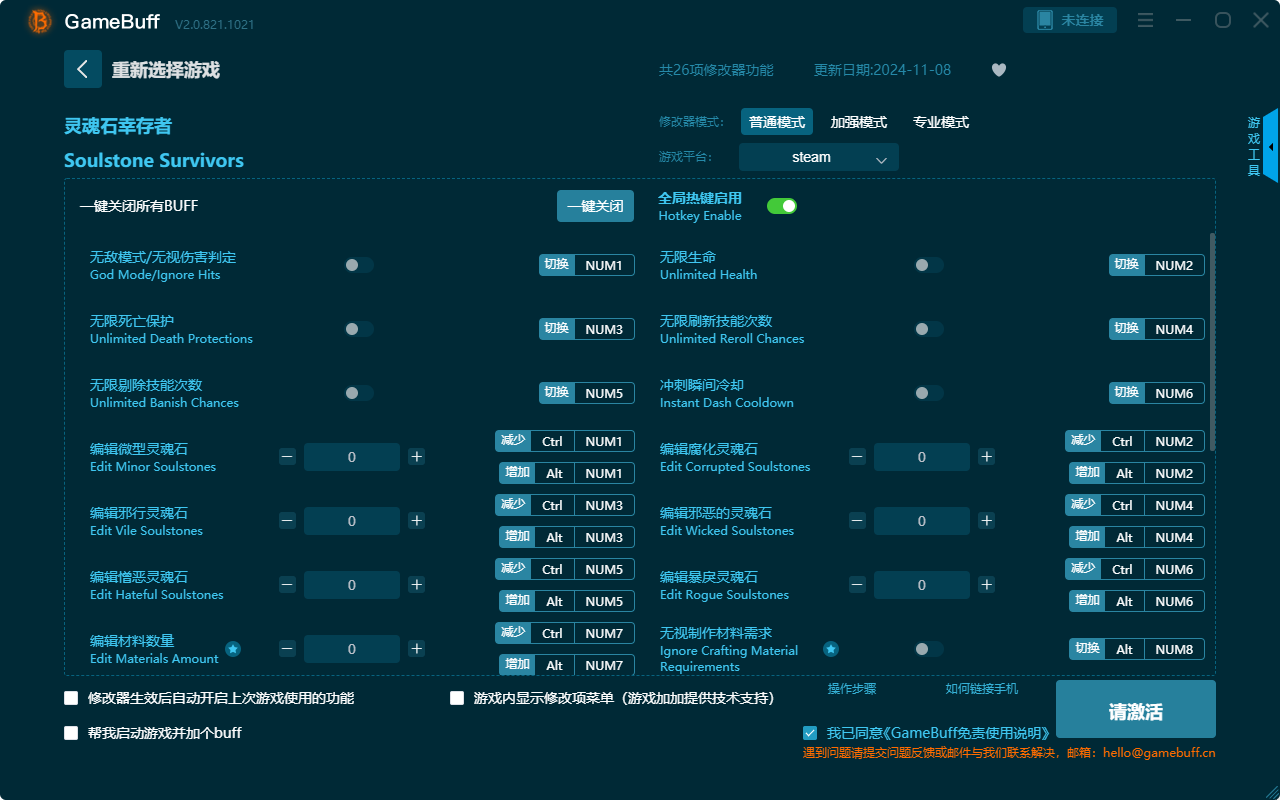Click the heart favorite icon near update date
Image resolution: width=1280 pixels, height=800 pixels.
point(999,70)
